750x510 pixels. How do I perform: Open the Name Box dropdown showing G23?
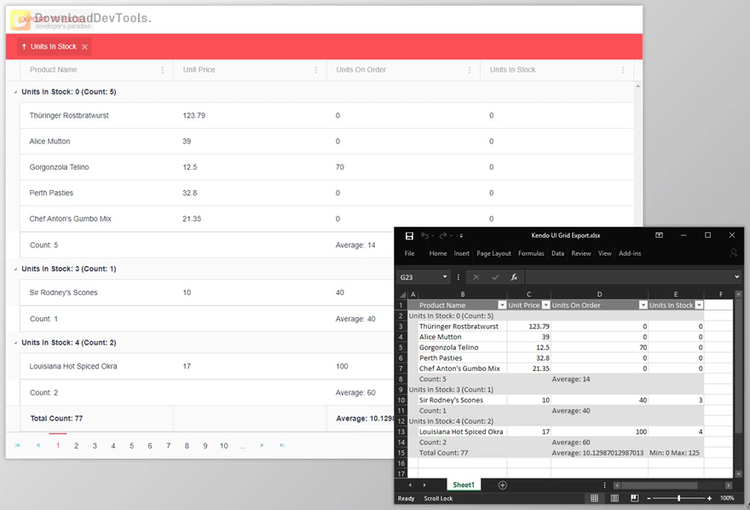pos(445,277)
